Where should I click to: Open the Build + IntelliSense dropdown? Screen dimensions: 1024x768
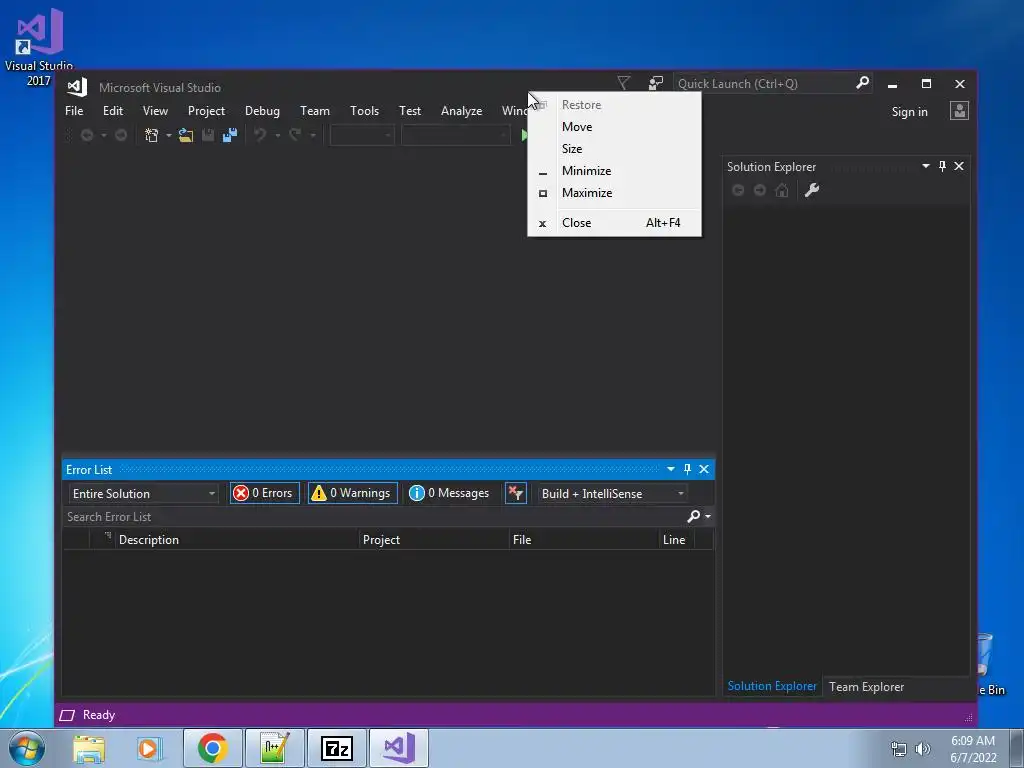(612, 494)
